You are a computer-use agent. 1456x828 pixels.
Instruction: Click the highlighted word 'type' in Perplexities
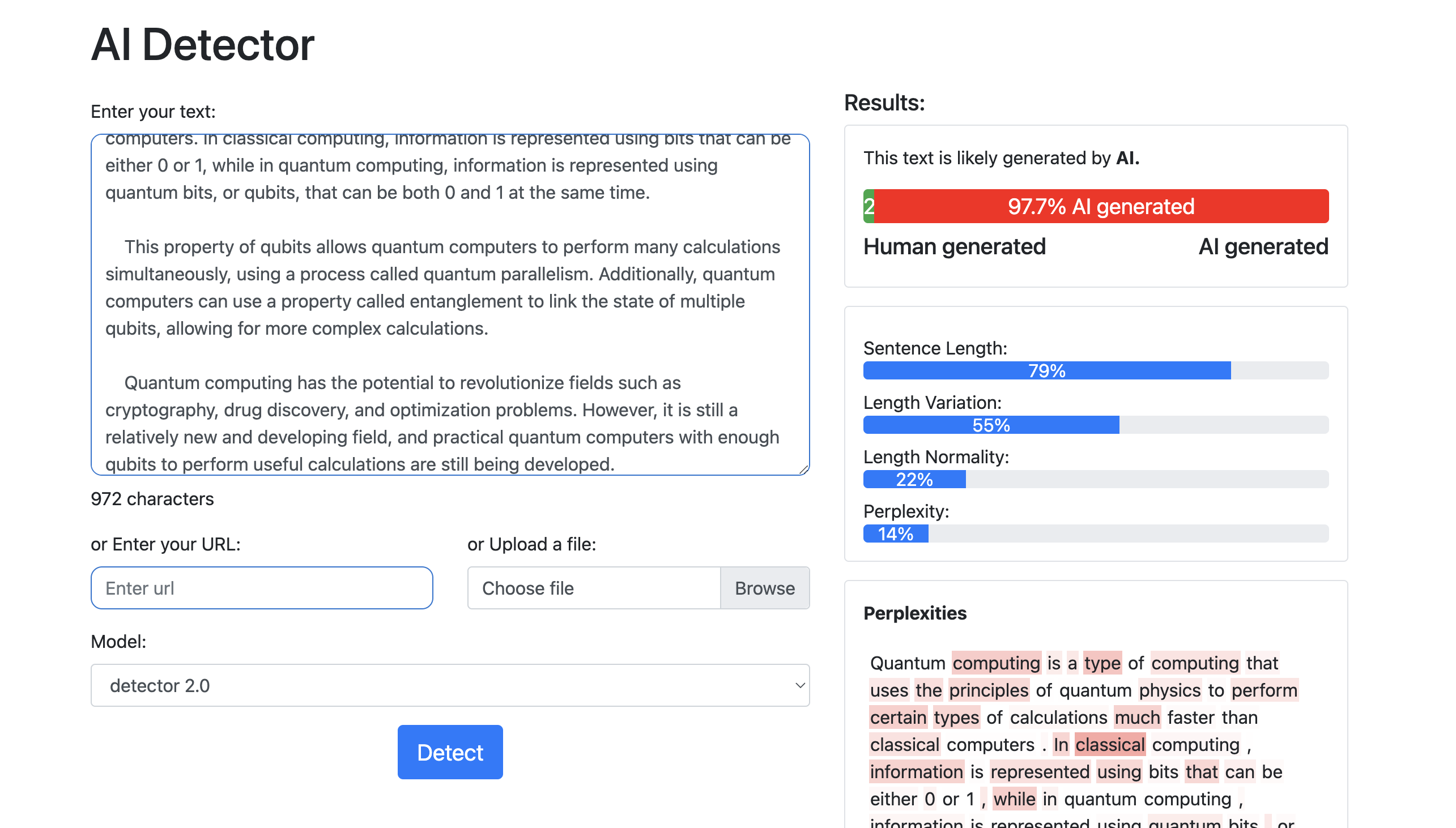tap(1102, 663)
